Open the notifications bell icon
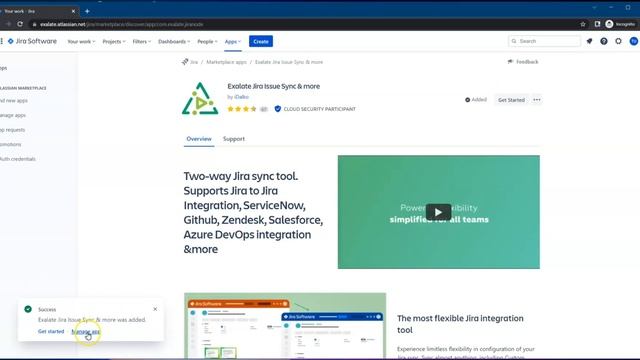The width and height of the screenshot is (640, 360). (x=589, y=41)
